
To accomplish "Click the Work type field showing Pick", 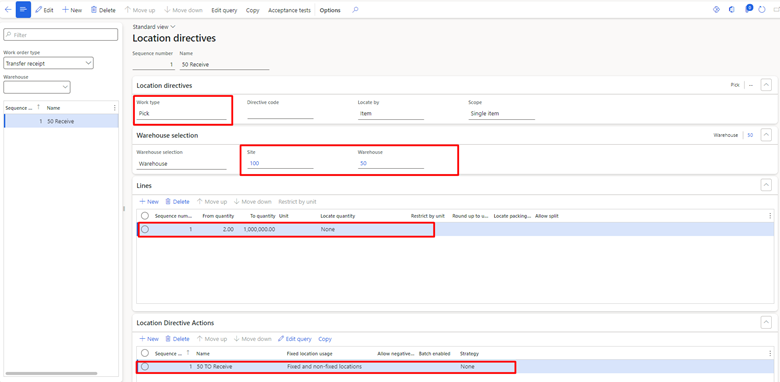I will [182, 113].
